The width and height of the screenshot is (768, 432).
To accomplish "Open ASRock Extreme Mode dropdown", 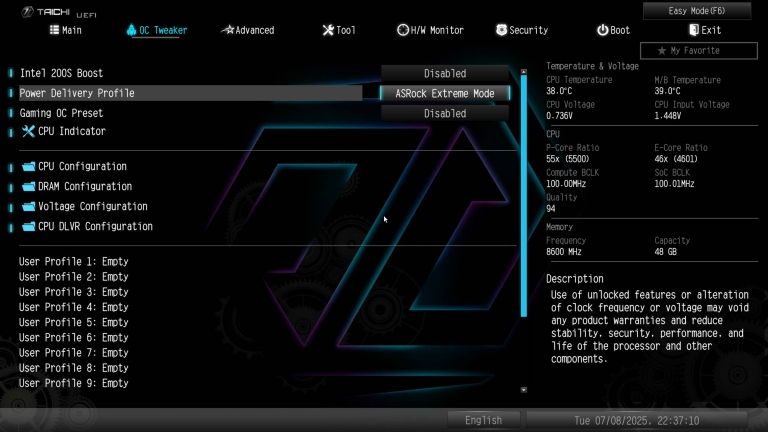I will point(445,94).
